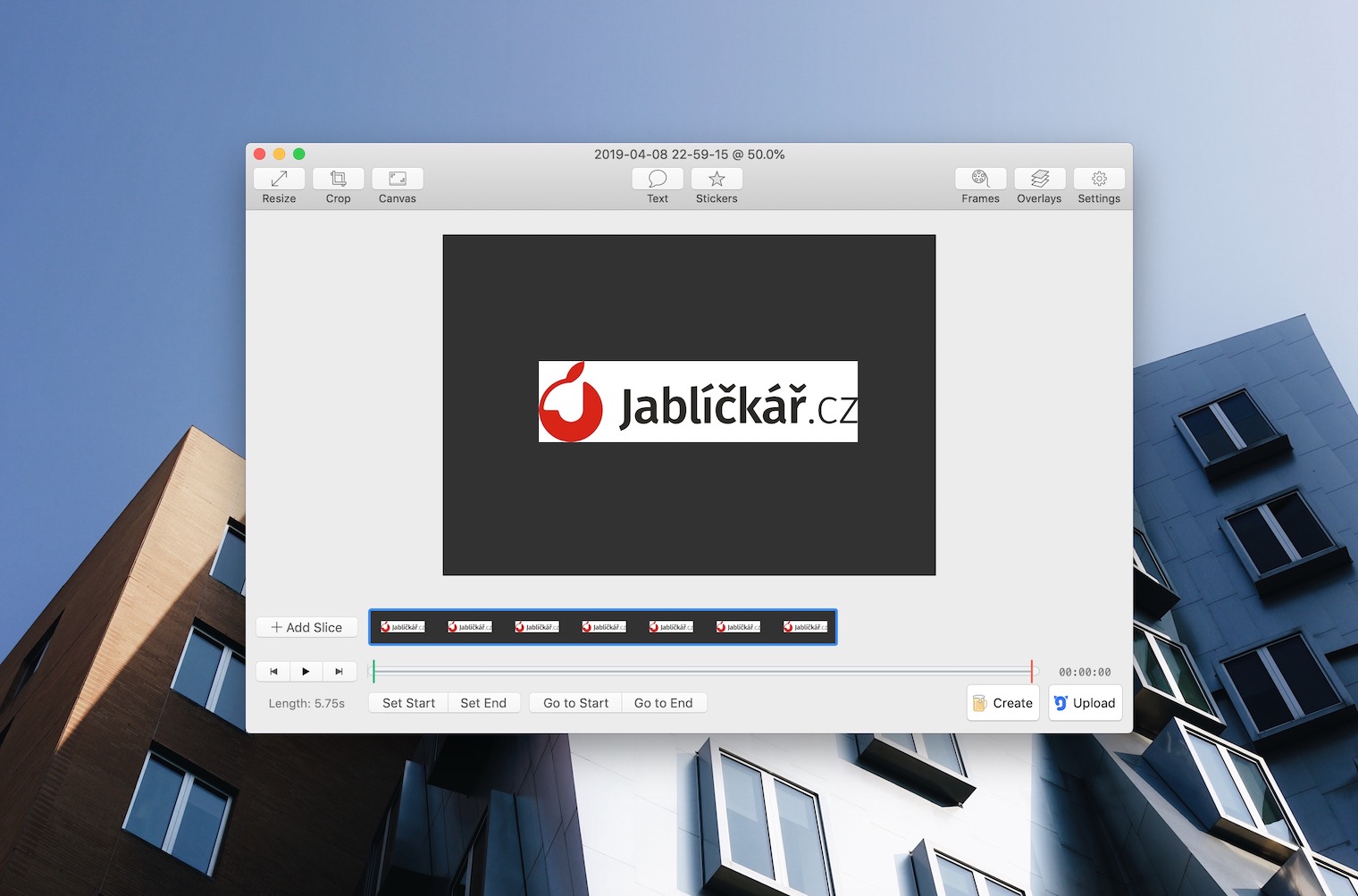The height and width of the screenshot is (896, 1358).
Task: Open the Settings gear icon
Action: tap(1099, 179)
